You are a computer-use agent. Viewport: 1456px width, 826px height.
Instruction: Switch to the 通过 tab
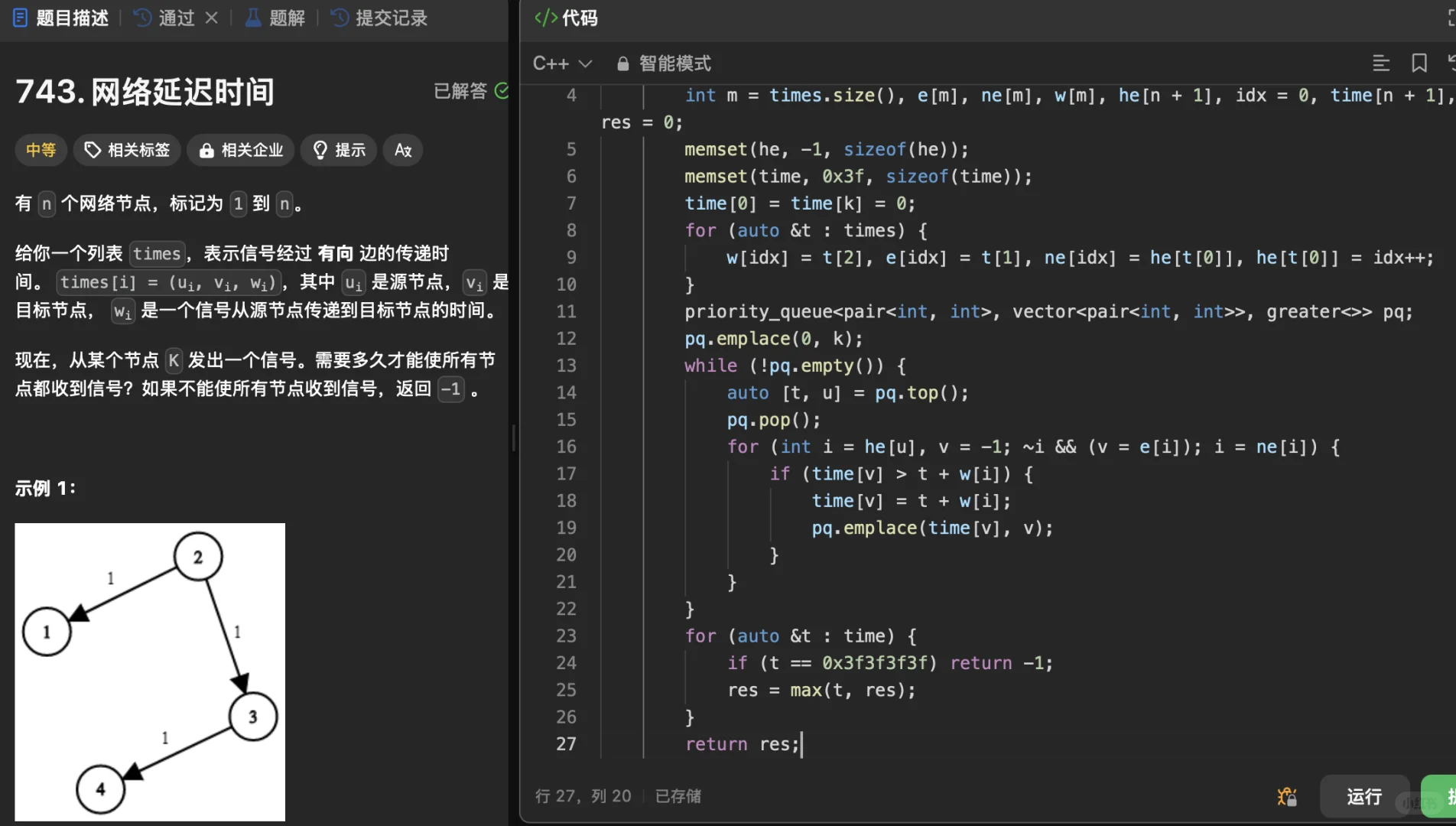[x=165, y=18]
